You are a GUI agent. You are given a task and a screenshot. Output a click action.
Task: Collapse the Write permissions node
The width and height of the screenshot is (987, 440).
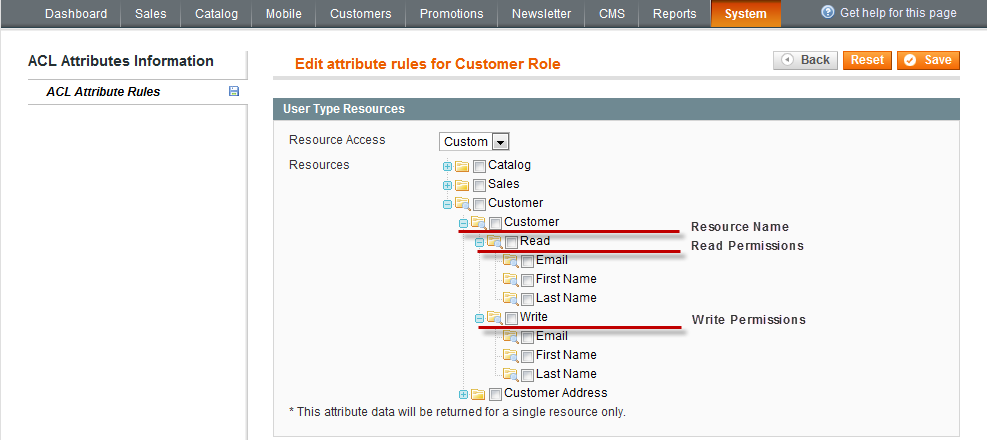click(479, 318)
